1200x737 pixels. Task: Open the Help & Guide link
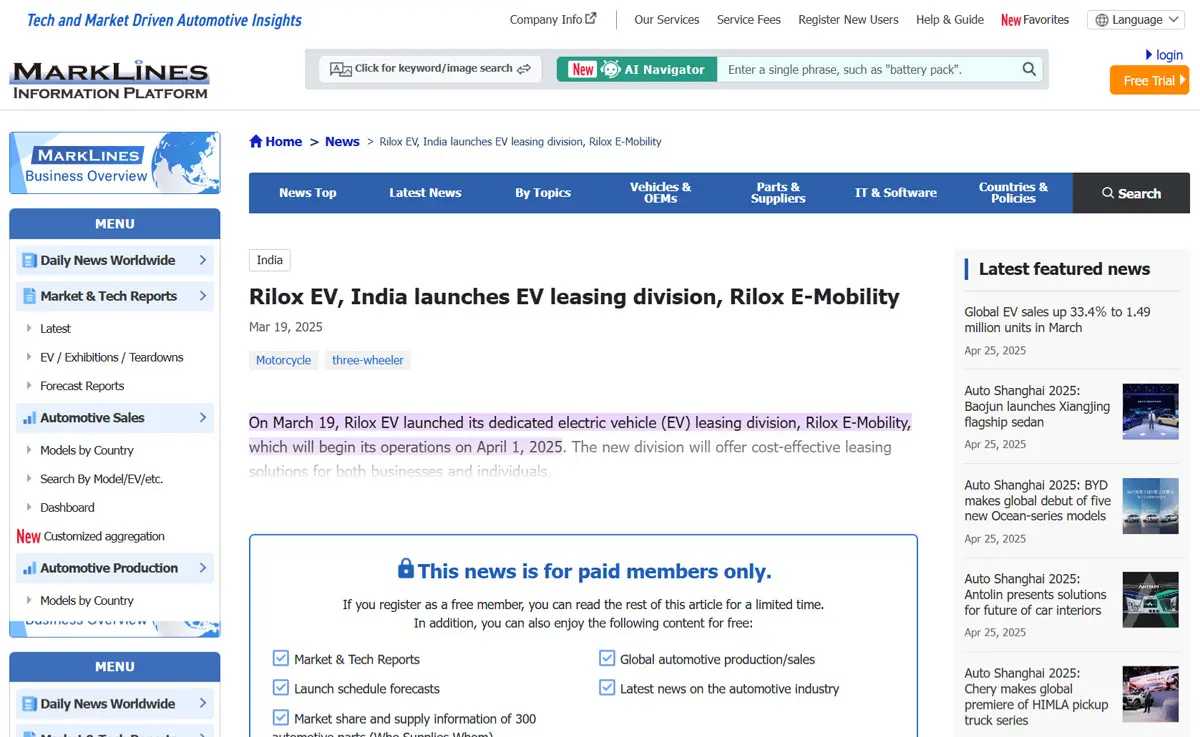(950, 20)
